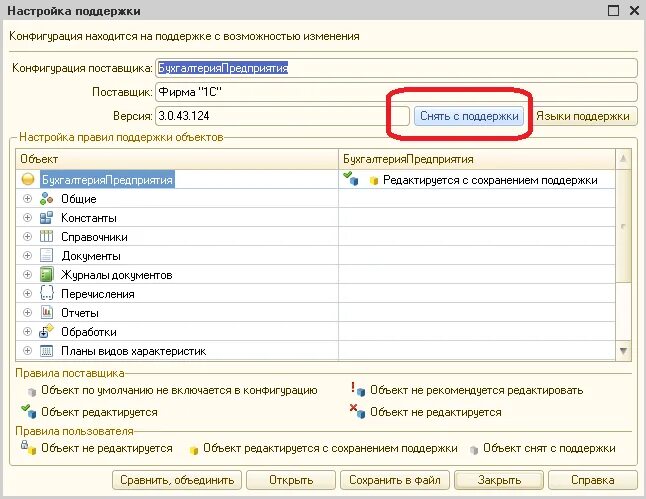
Task: Open Справка help
Action: [x=592, y=480]
